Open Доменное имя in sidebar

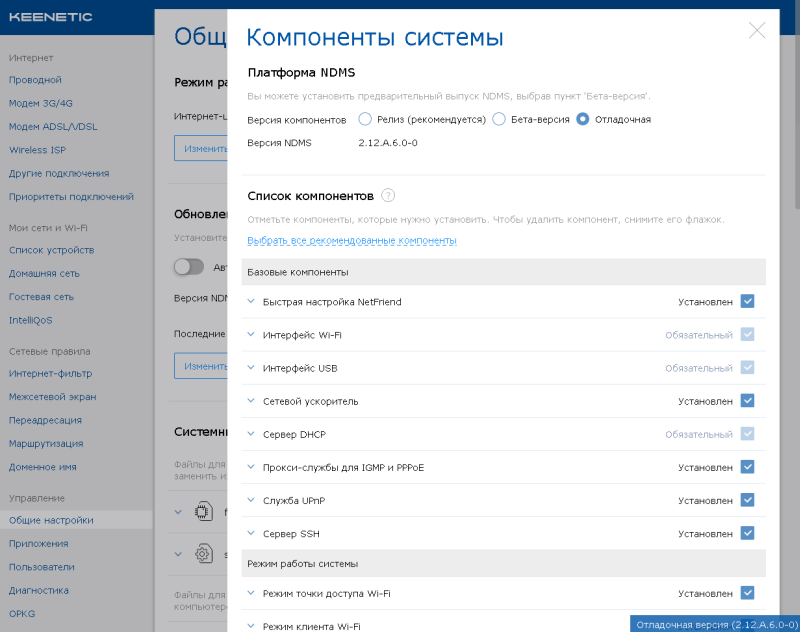[43, 467]
